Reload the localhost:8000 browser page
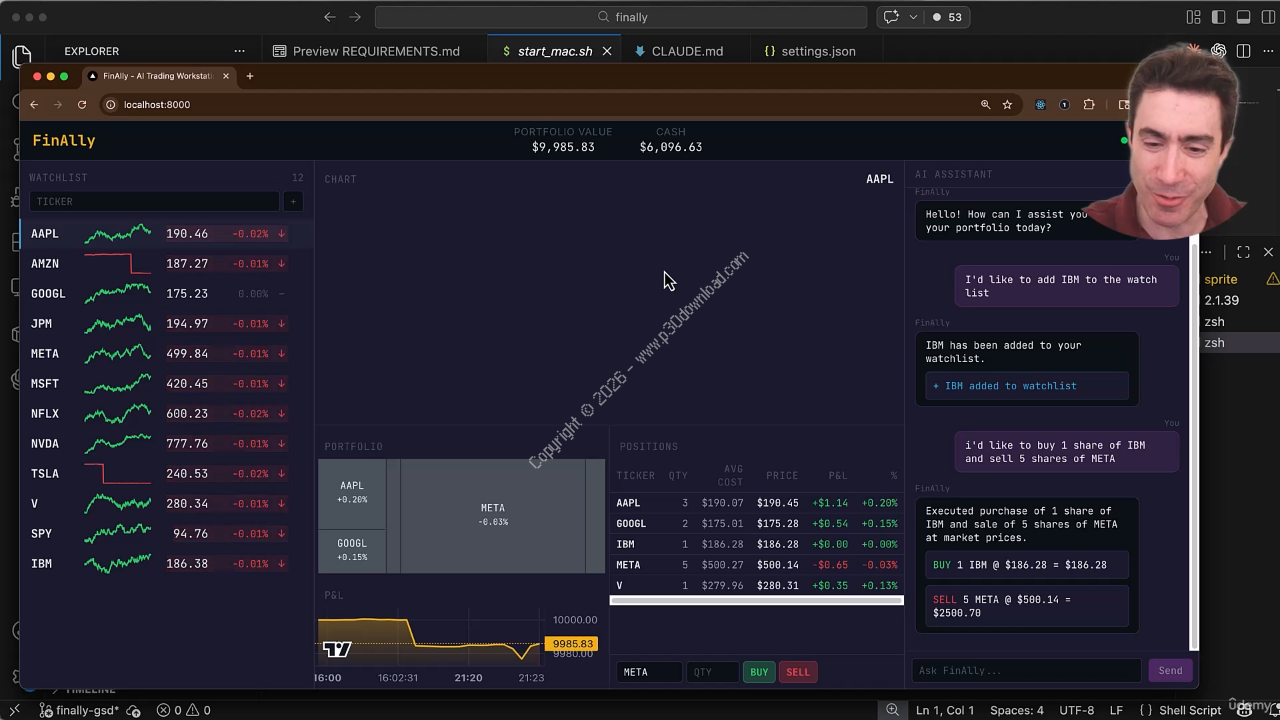Image resolution: width=1280 pixels, height=720 pixels. click(82, 105)
